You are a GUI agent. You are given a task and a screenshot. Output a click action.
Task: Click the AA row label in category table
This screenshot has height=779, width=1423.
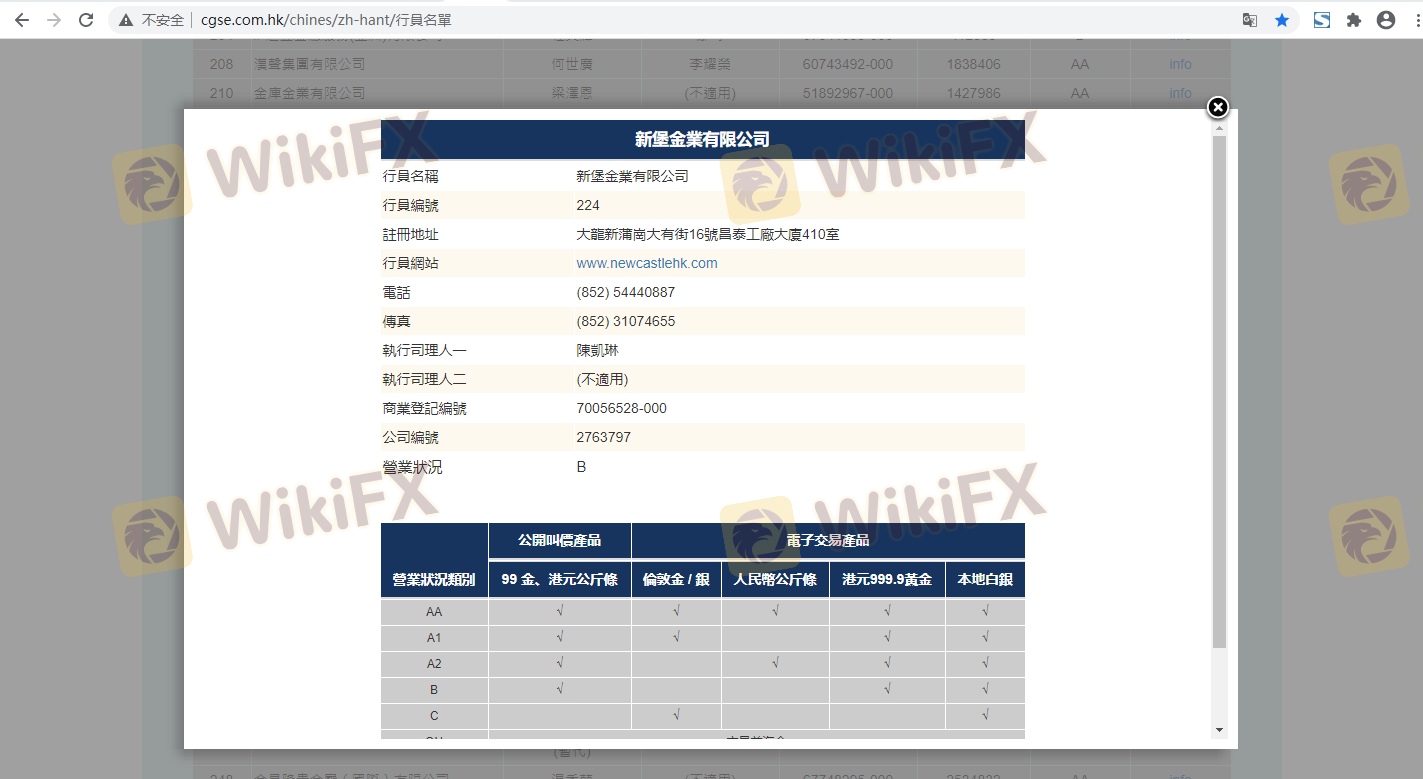click(x=434, y=612)
